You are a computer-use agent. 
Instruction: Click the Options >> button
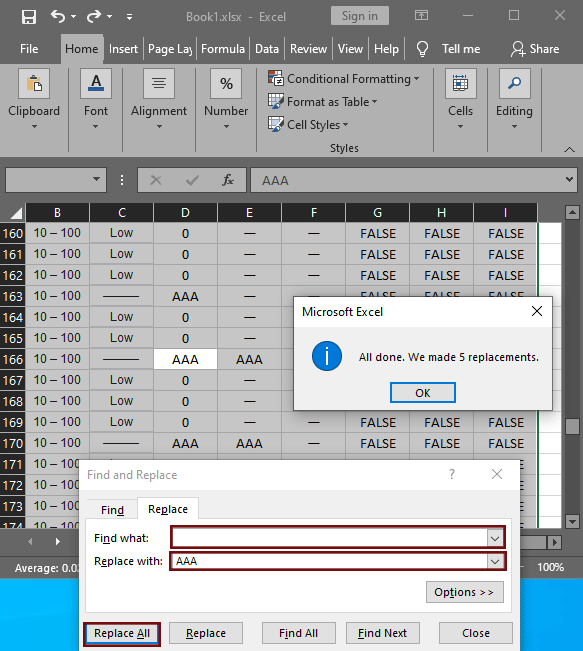click(464, 592)
